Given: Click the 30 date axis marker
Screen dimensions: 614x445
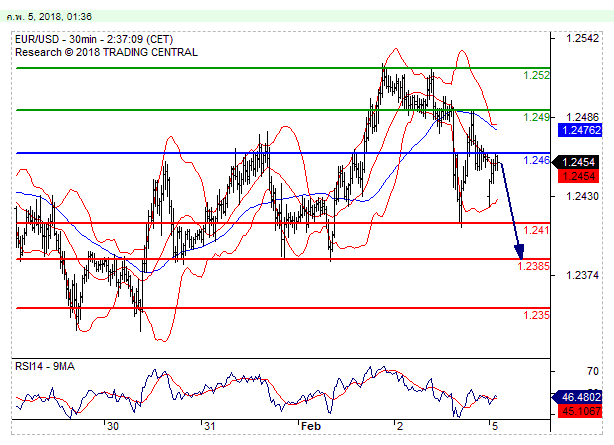Looking at the screenshot, I should (113, 426).
